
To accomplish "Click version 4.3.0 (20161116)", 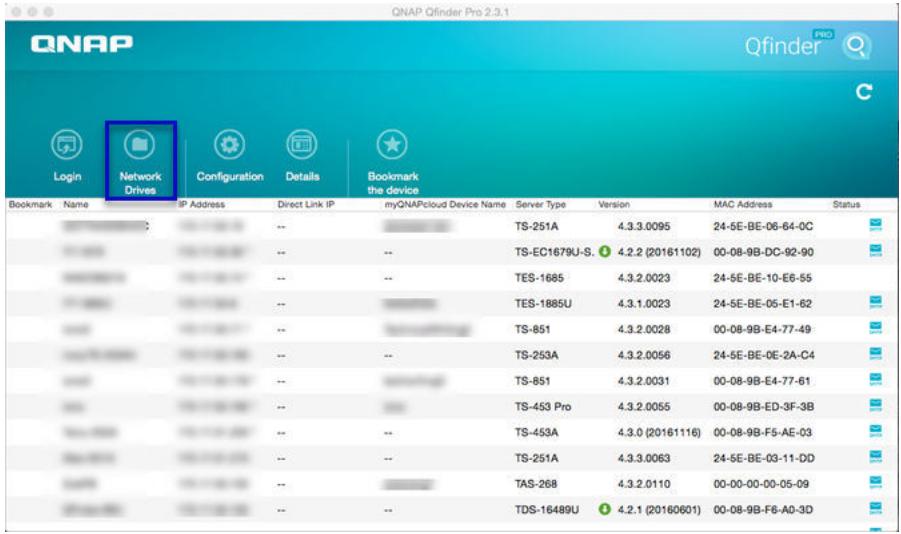I will (x=659, y=432).
